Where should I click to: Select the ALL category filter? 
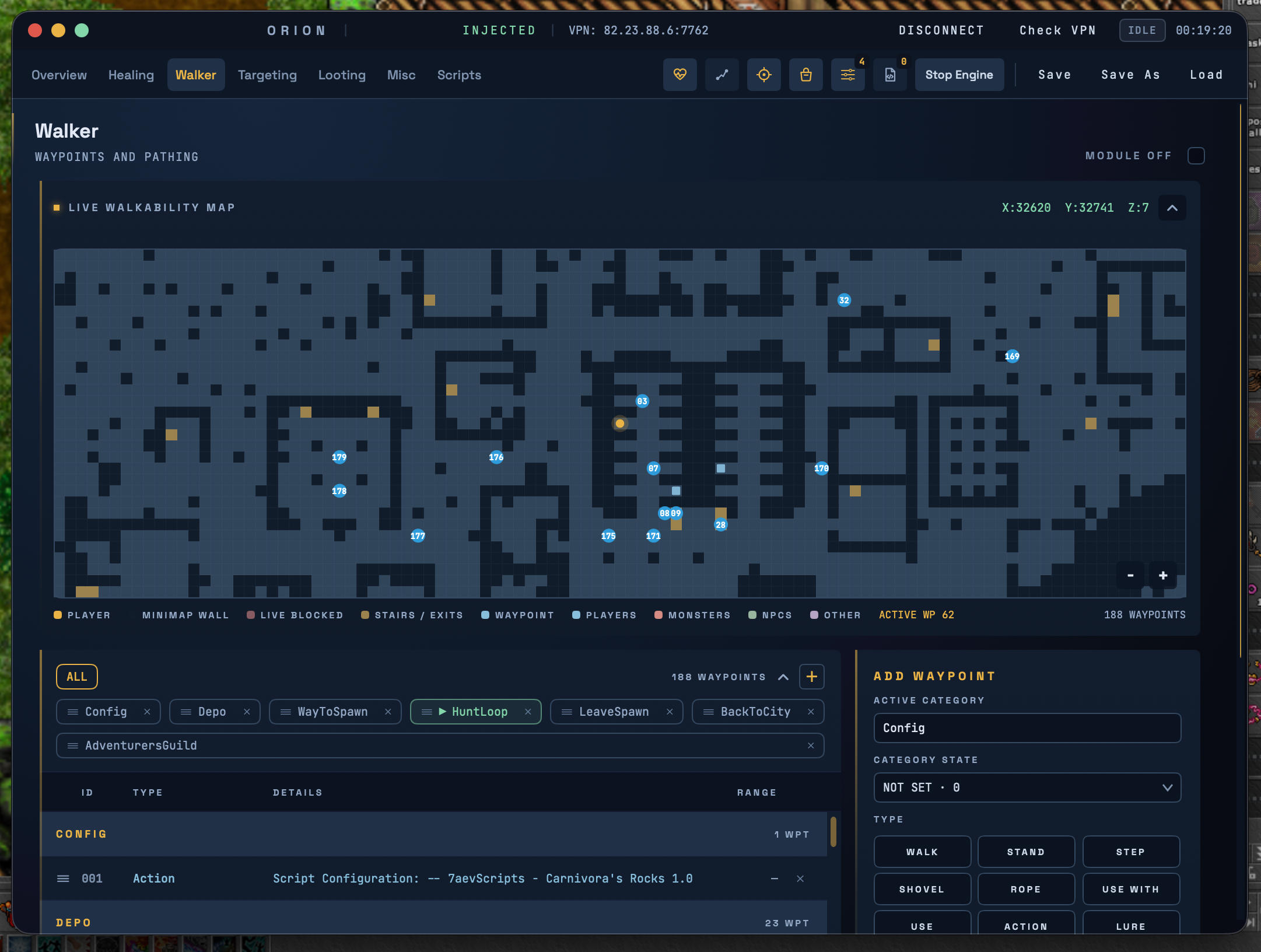point(76,677)
